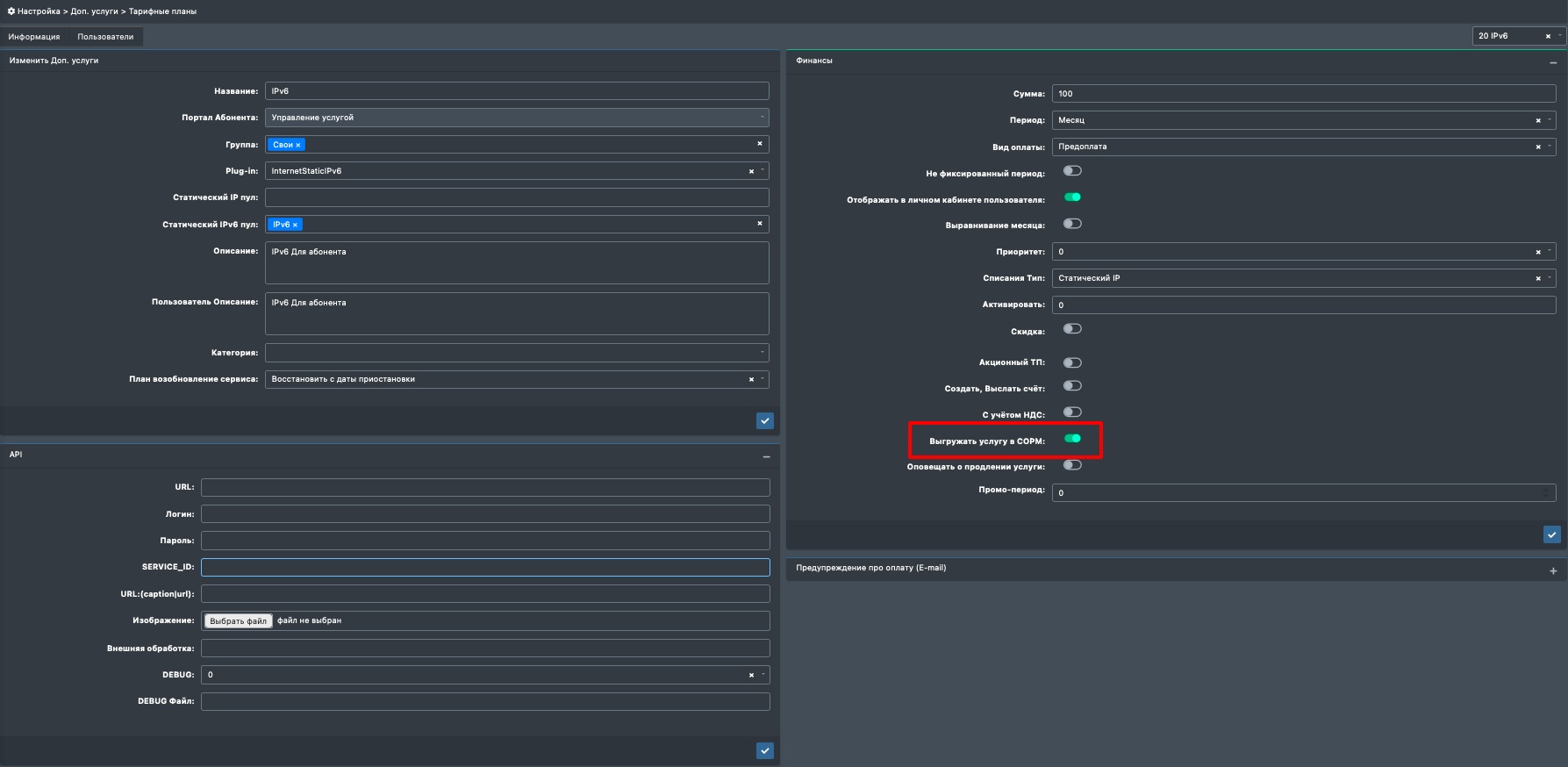Enable Оповещать о продлении услуги

[1072, 465]
